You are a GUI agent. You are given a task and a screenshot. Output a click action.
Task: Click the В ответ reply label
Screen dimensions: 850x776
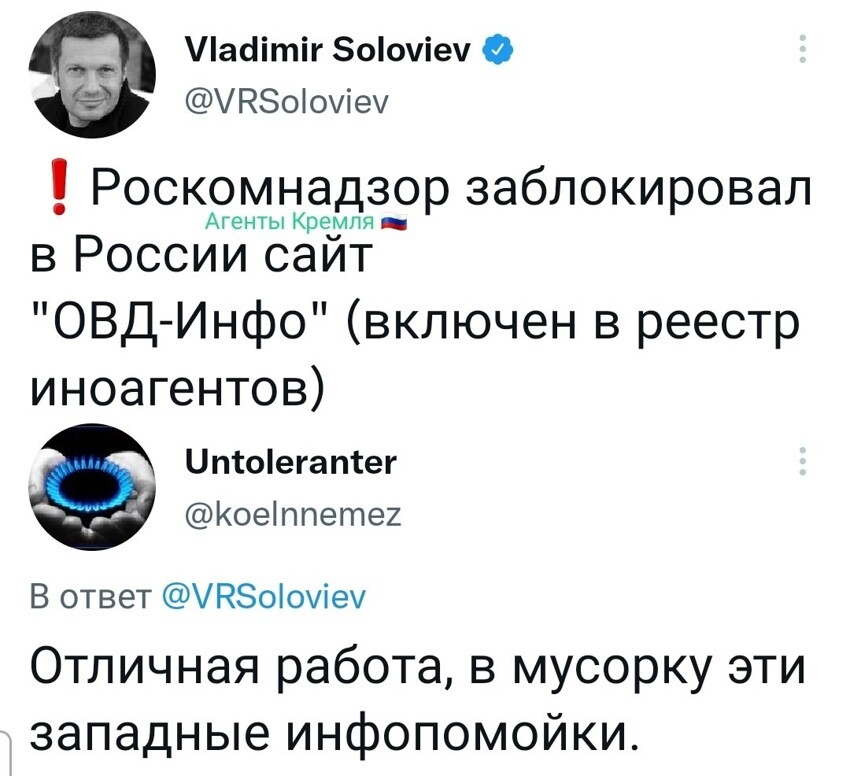point(91,597)
